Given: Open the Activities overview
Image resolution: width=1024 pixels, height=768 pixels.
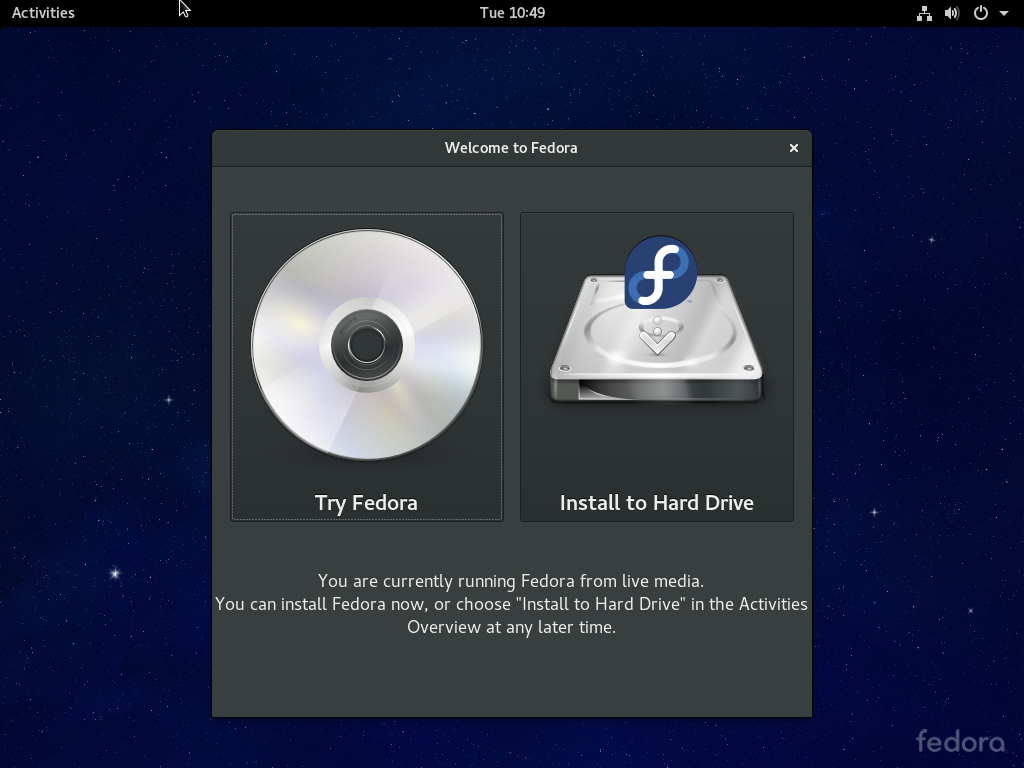Looking at the screenshot, I should pyautogui.click(x=43, y=13).
